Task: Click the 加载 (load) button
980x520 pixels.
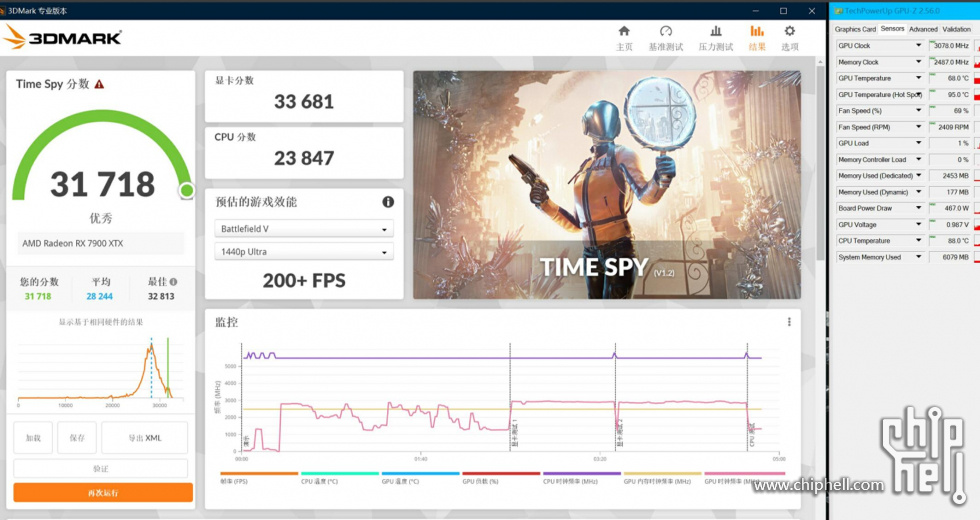Action: (33, 438)
